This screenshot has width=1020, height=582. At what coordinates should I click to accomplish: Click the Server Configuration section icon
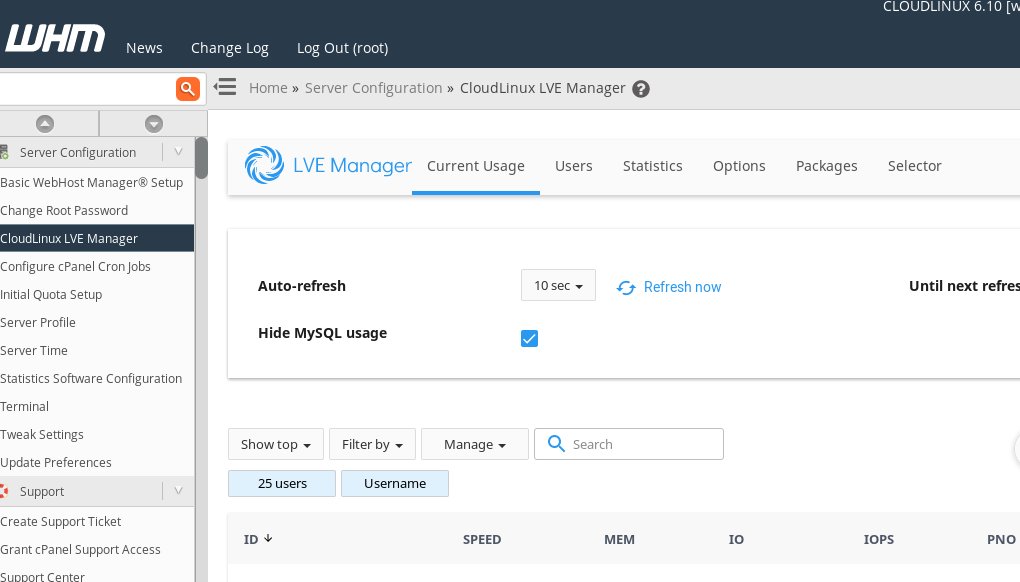(x=5, y=152)
